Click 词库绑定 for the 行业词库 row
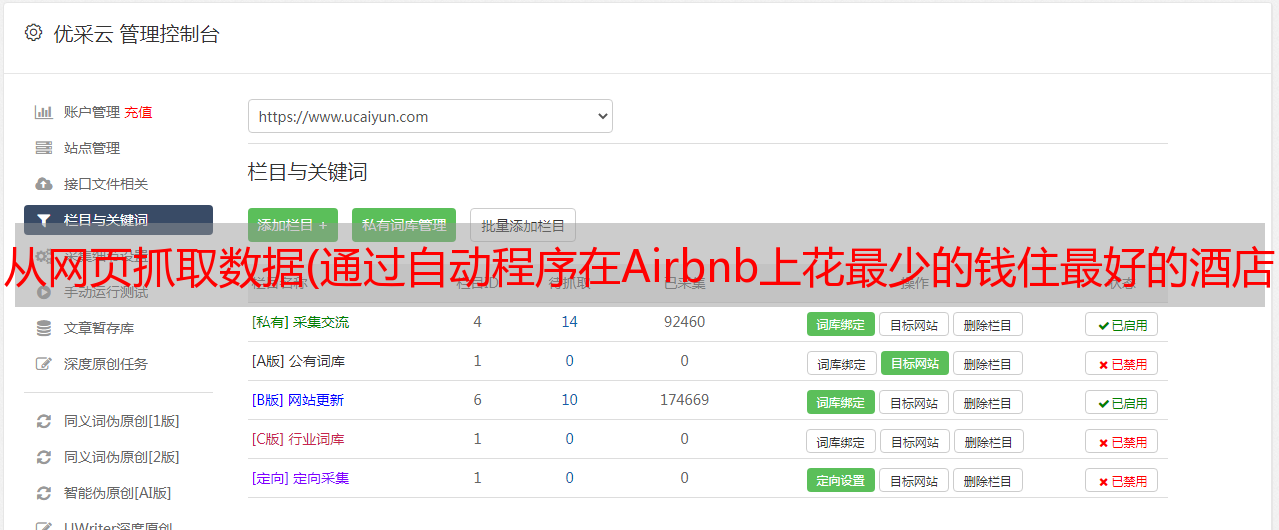Screen dimensions: 1279x530 point(841,441)
